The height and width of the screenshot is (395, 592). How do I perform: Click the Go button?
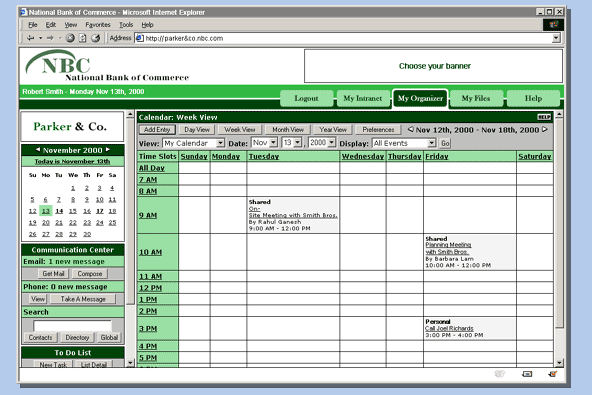coord(445,143)
